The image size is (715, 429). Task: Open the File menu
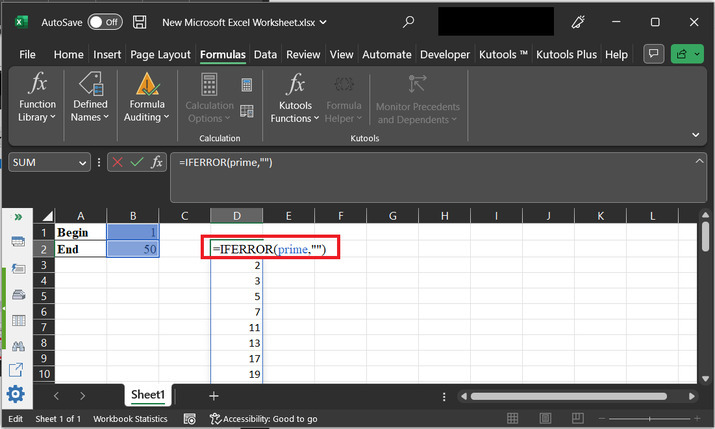click(27, 55)
